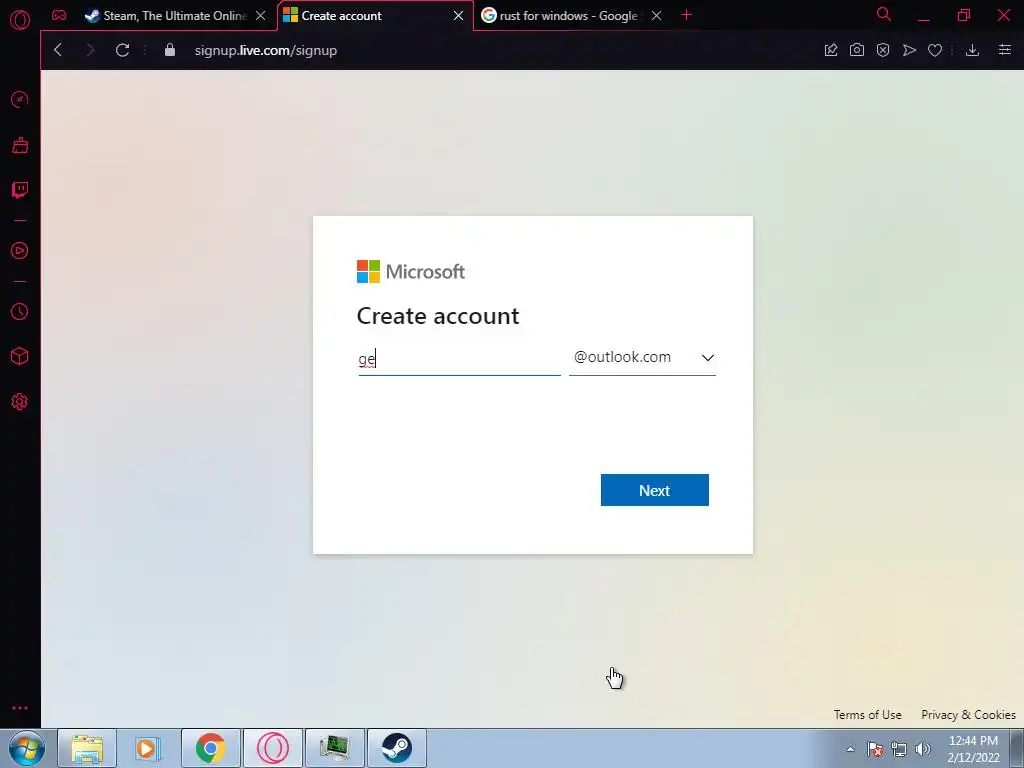Open Chrome from taskbar
Image resolution: width=1024 pixels, height=768 pixels.
(211, 748)
